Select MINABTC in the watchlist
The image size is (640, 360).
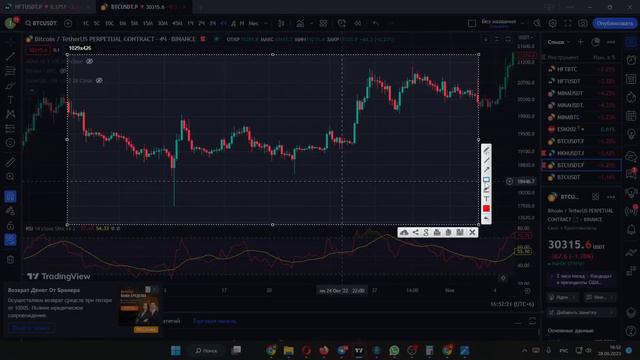coord(582,117)
